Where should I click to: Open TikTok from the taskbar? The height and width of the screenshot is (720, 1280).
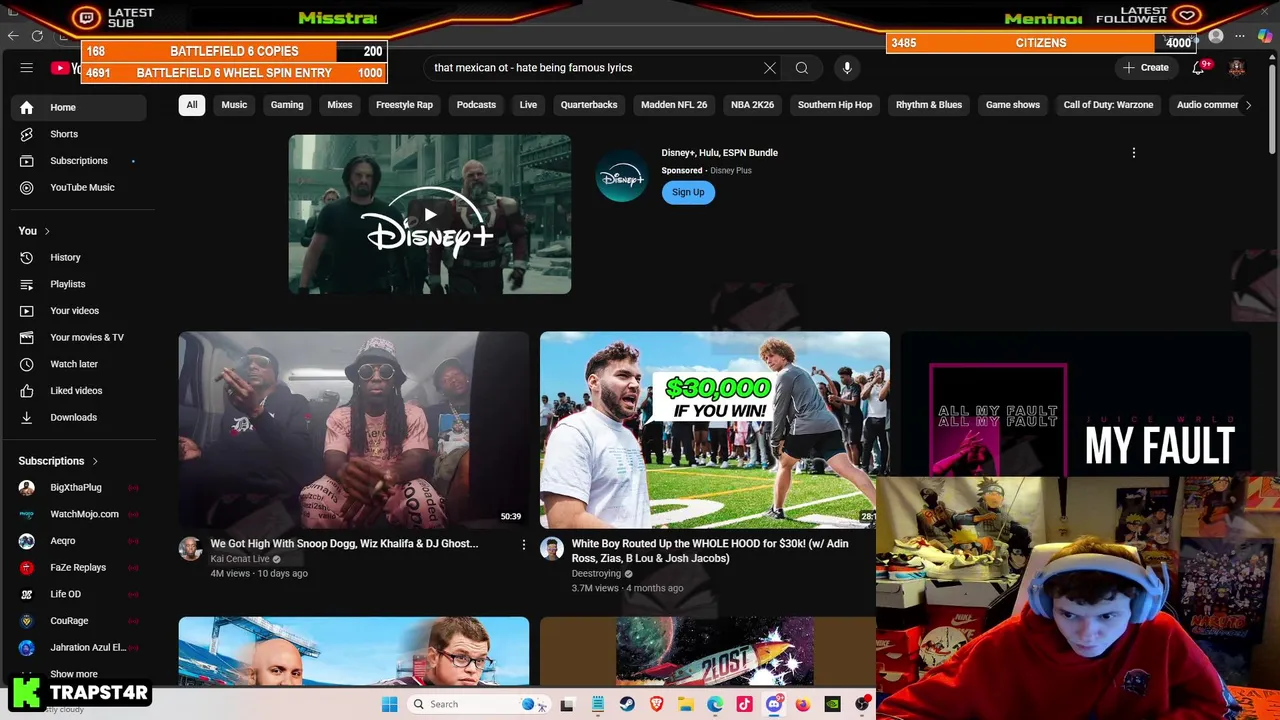tap(744, 704)
